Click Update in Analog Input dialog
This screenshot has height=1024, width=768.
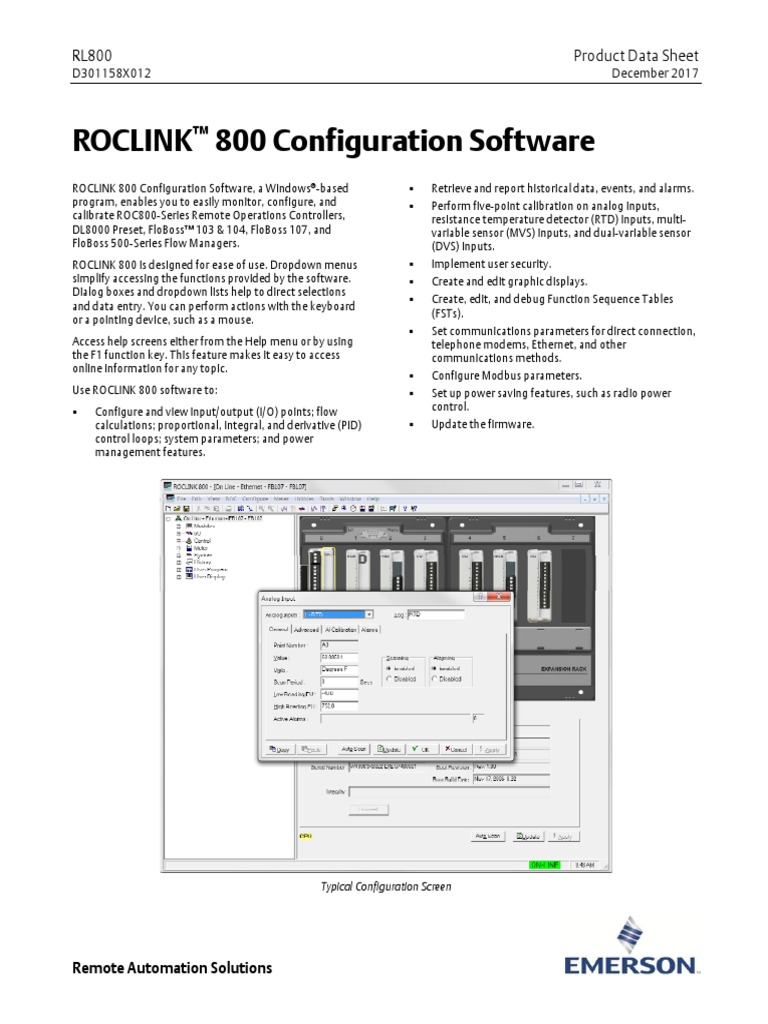coord(389,749)
